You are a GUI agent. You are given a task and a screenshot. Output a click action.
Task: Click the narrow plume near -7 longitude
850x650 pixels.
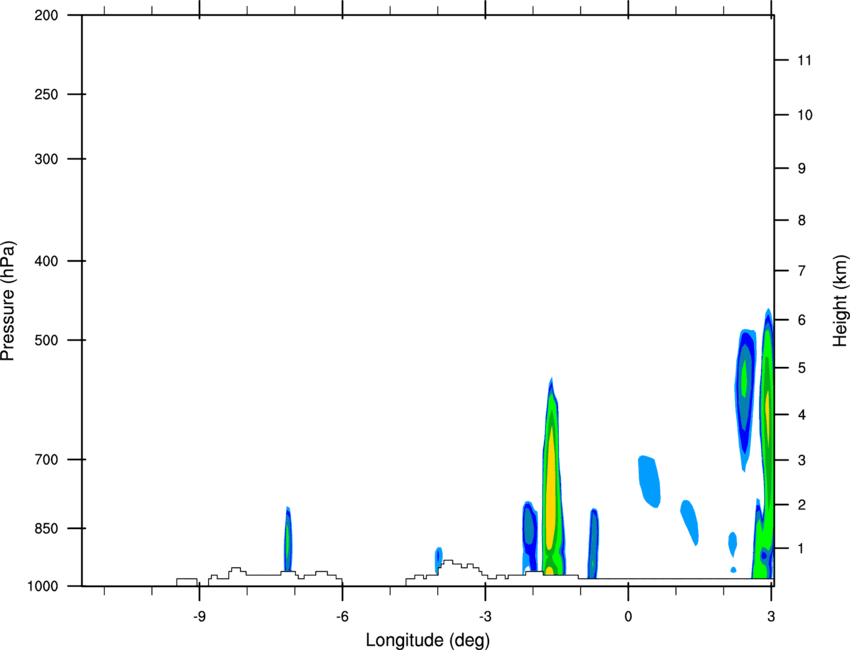(288, 539)
